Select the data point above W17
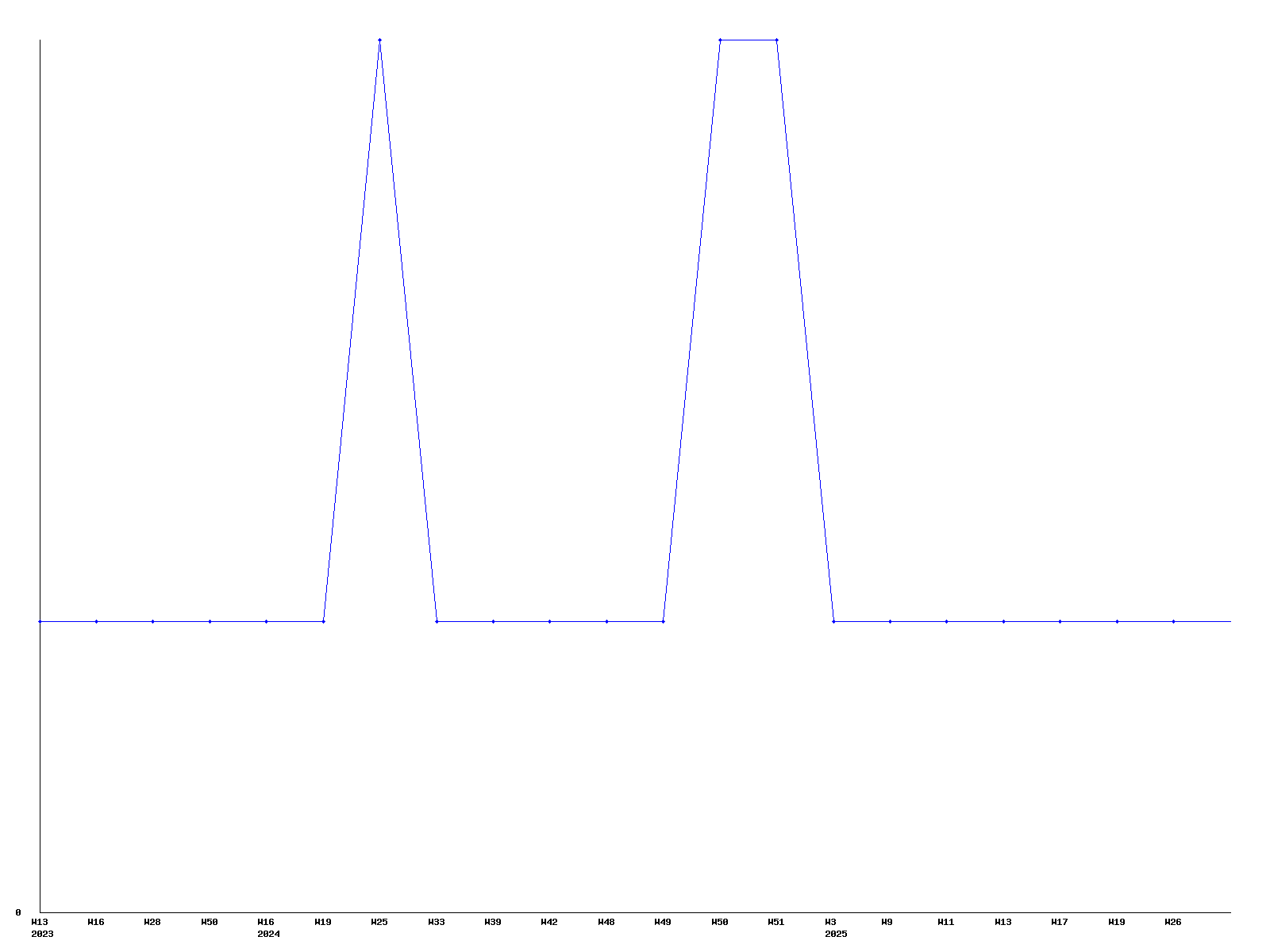Image resolution: width=1270 pixels, height=952 pixels. (1060, 621)
